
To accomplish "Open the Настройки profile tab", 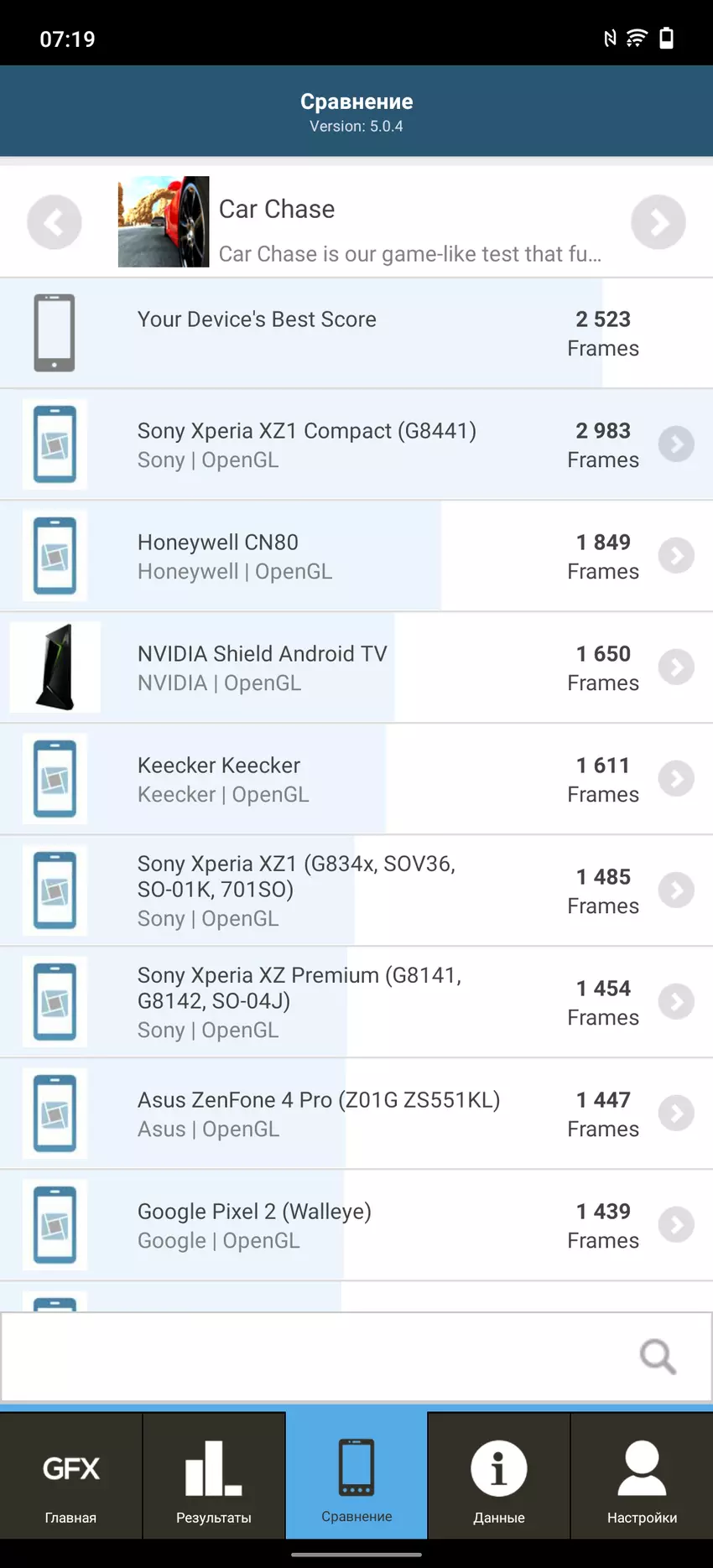I will coord(642,1477).
